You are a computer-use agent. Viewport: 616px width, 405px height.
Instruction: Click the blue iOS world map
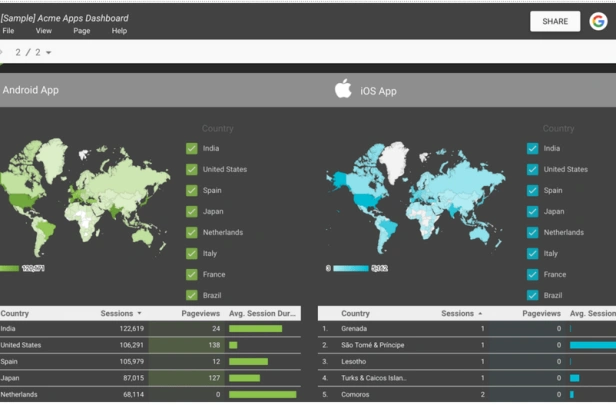(x=416, y=197)
